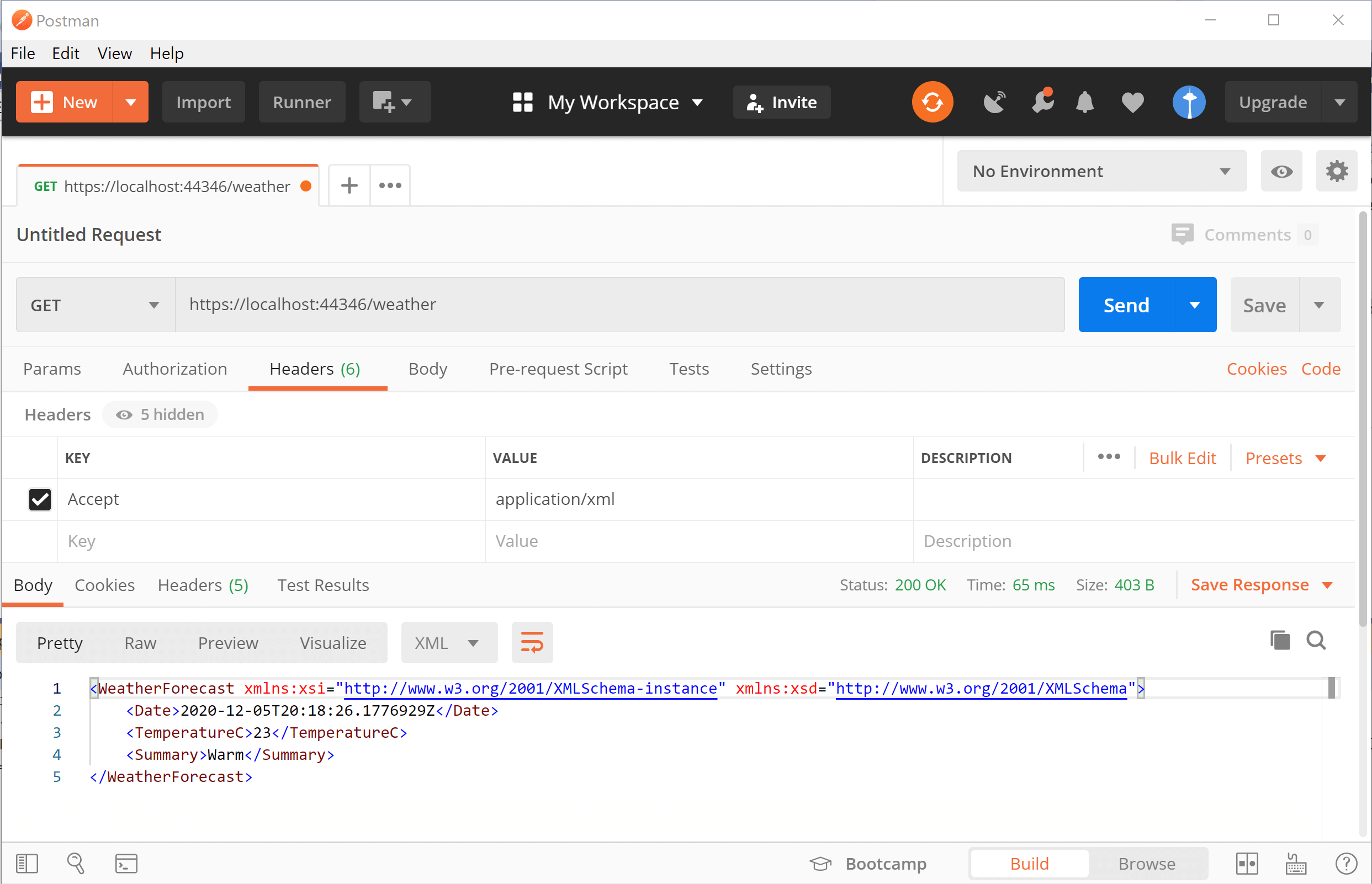Click the Invite button

coord(781,102)
